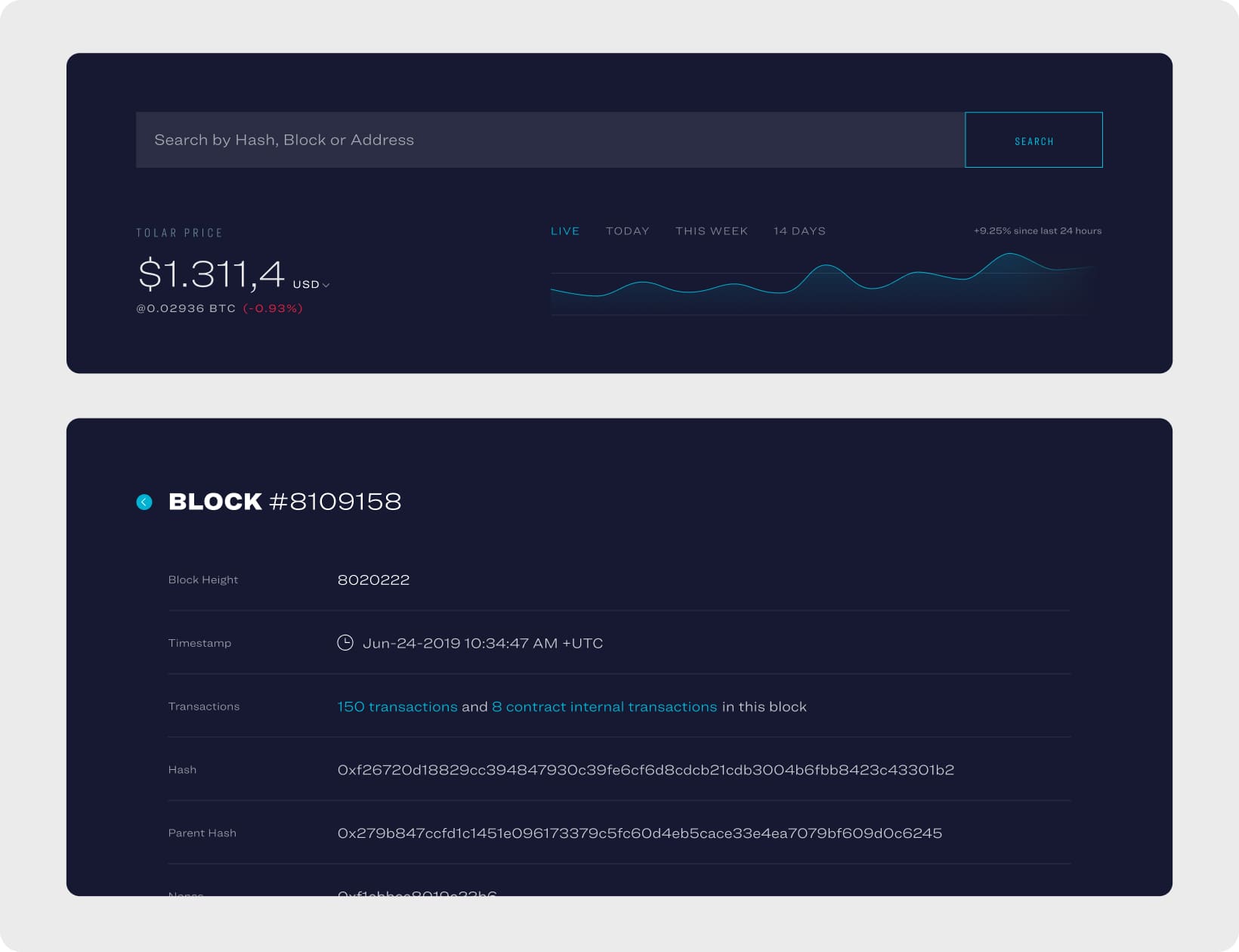The height and width of the screenshot is (952, 1239).
Task: Select the TODAY chart tab
Action: coord(627,231)
